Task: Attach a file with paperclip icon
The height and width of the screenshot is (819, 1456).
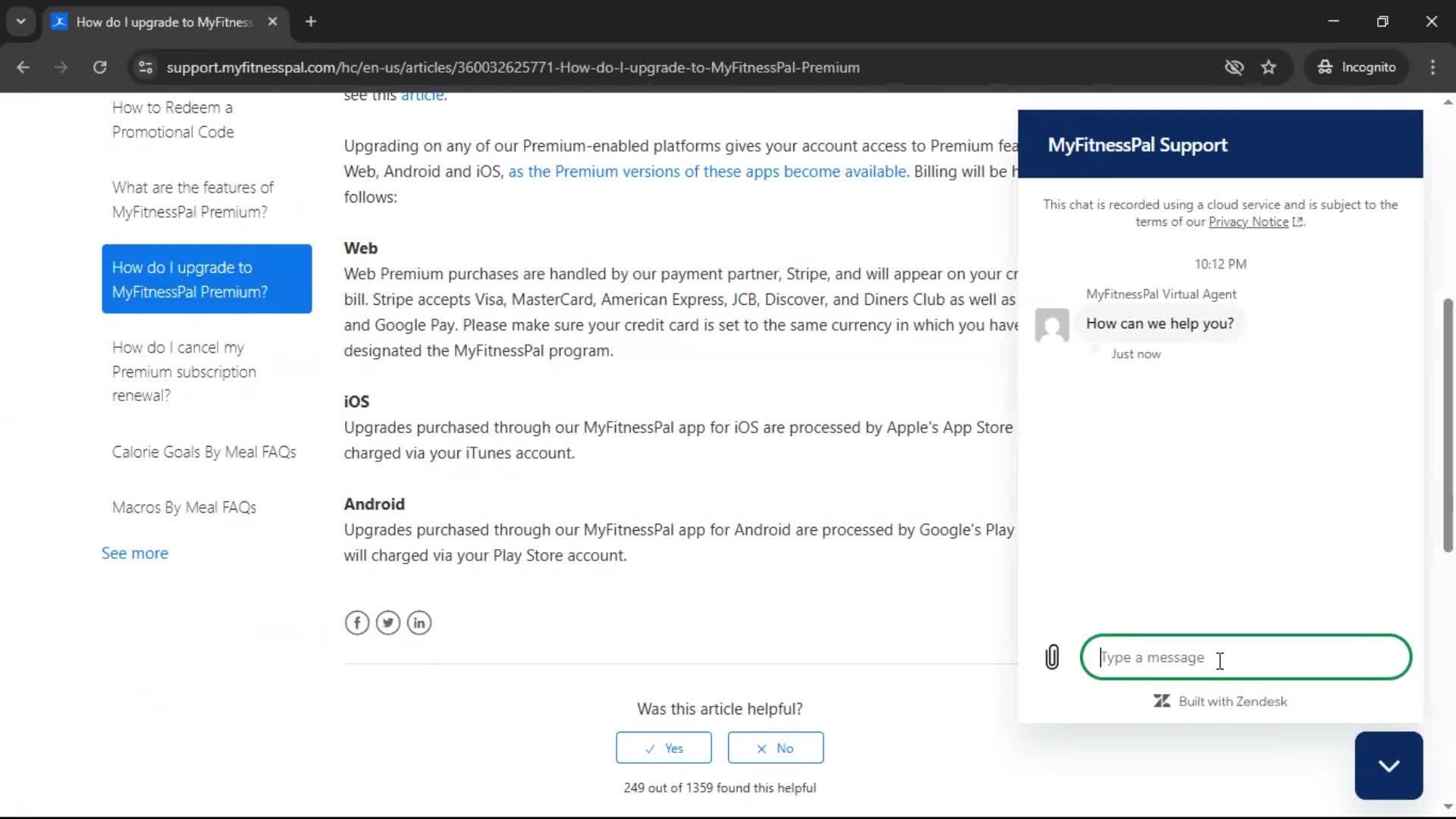Action: (1052, 657)
